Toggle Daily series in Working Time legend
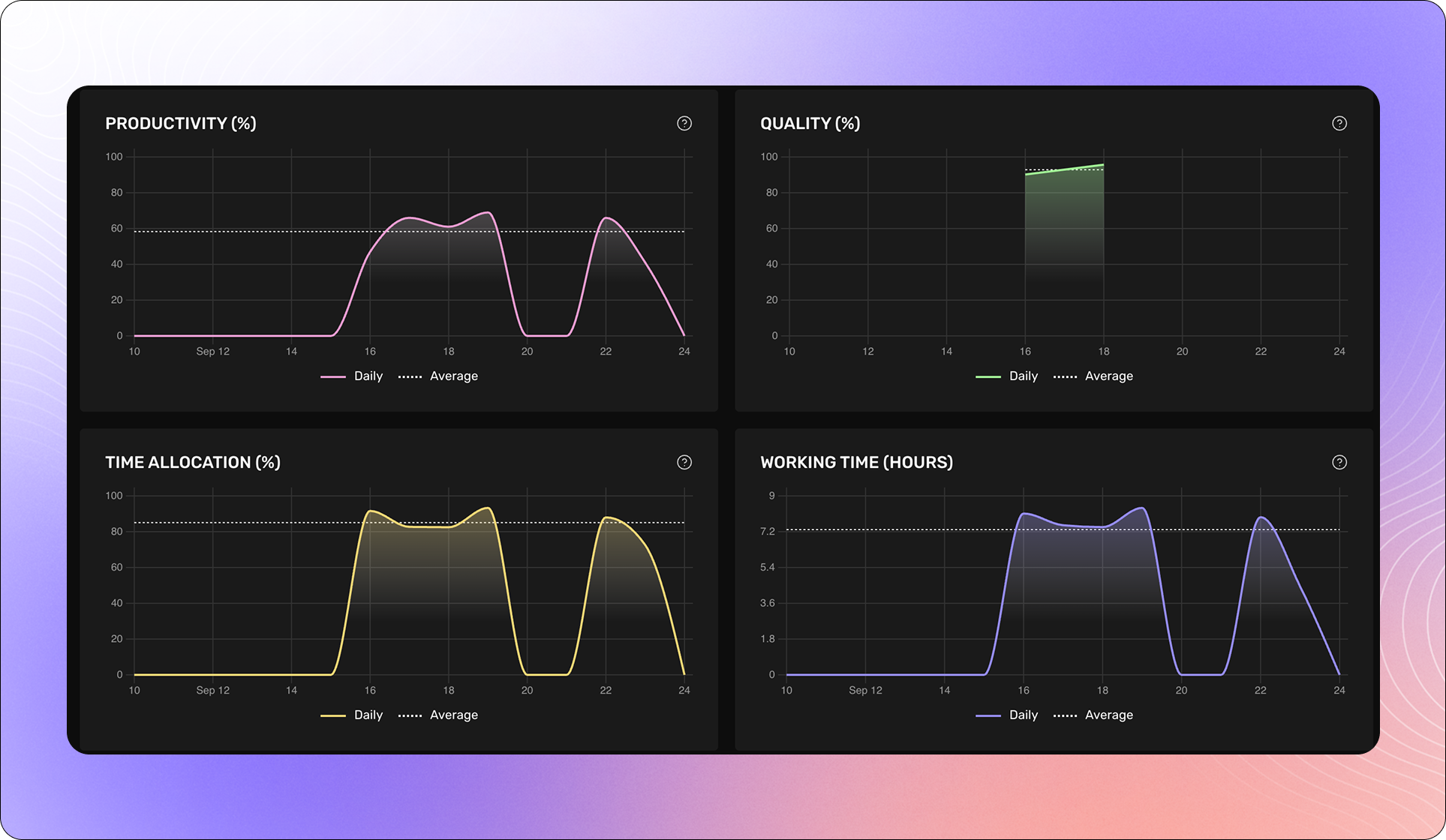The image size is (1446, 840). (1023, 715)
